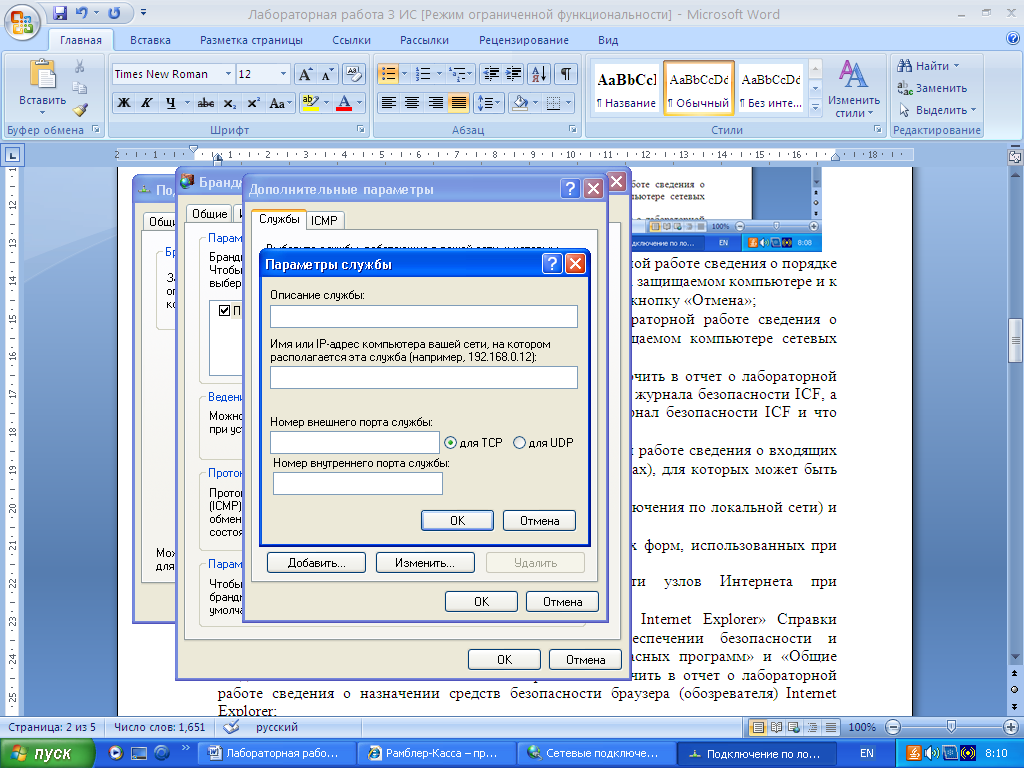The height and width of the screenshot is (768, 1024).
Task: Apply strikethrough (abc) formatting
Action: (206, 103)
